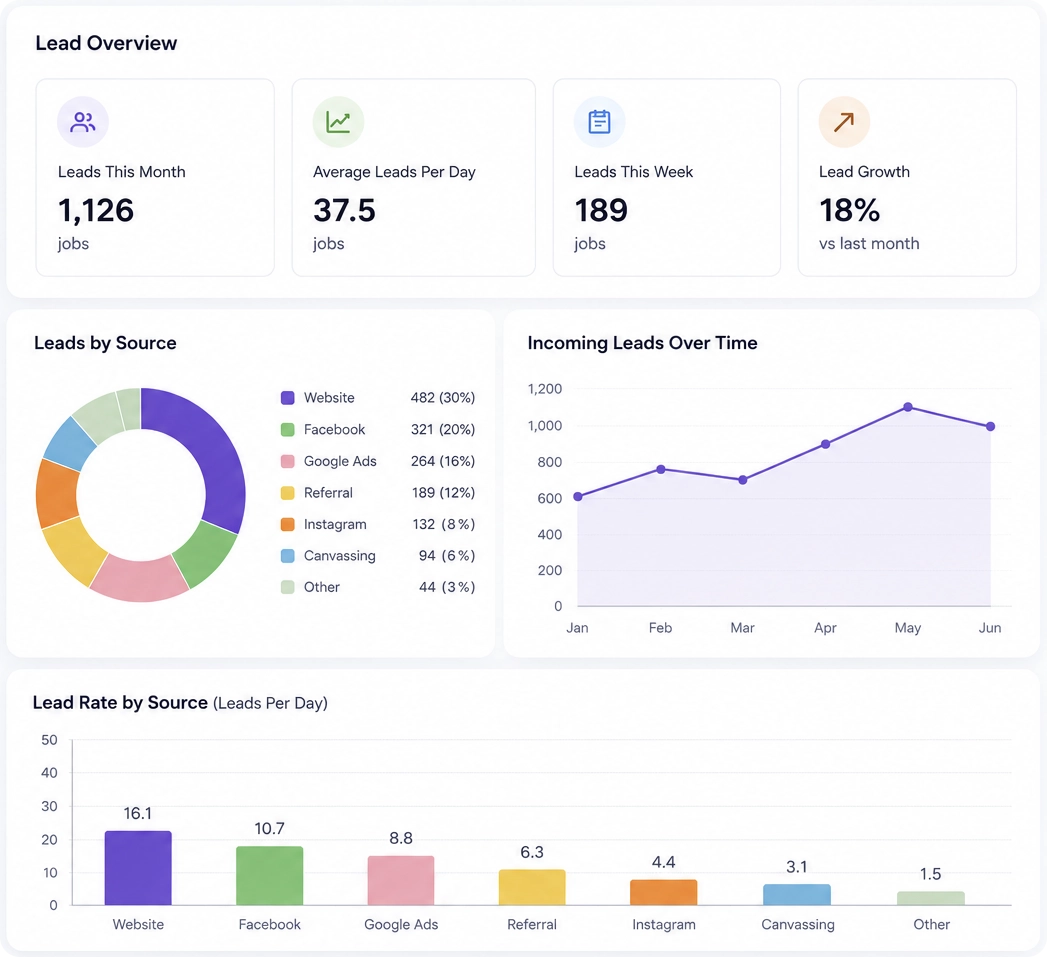Click the '189 (12%)' Referral count
1047x957 pixels.
(443, 493)
